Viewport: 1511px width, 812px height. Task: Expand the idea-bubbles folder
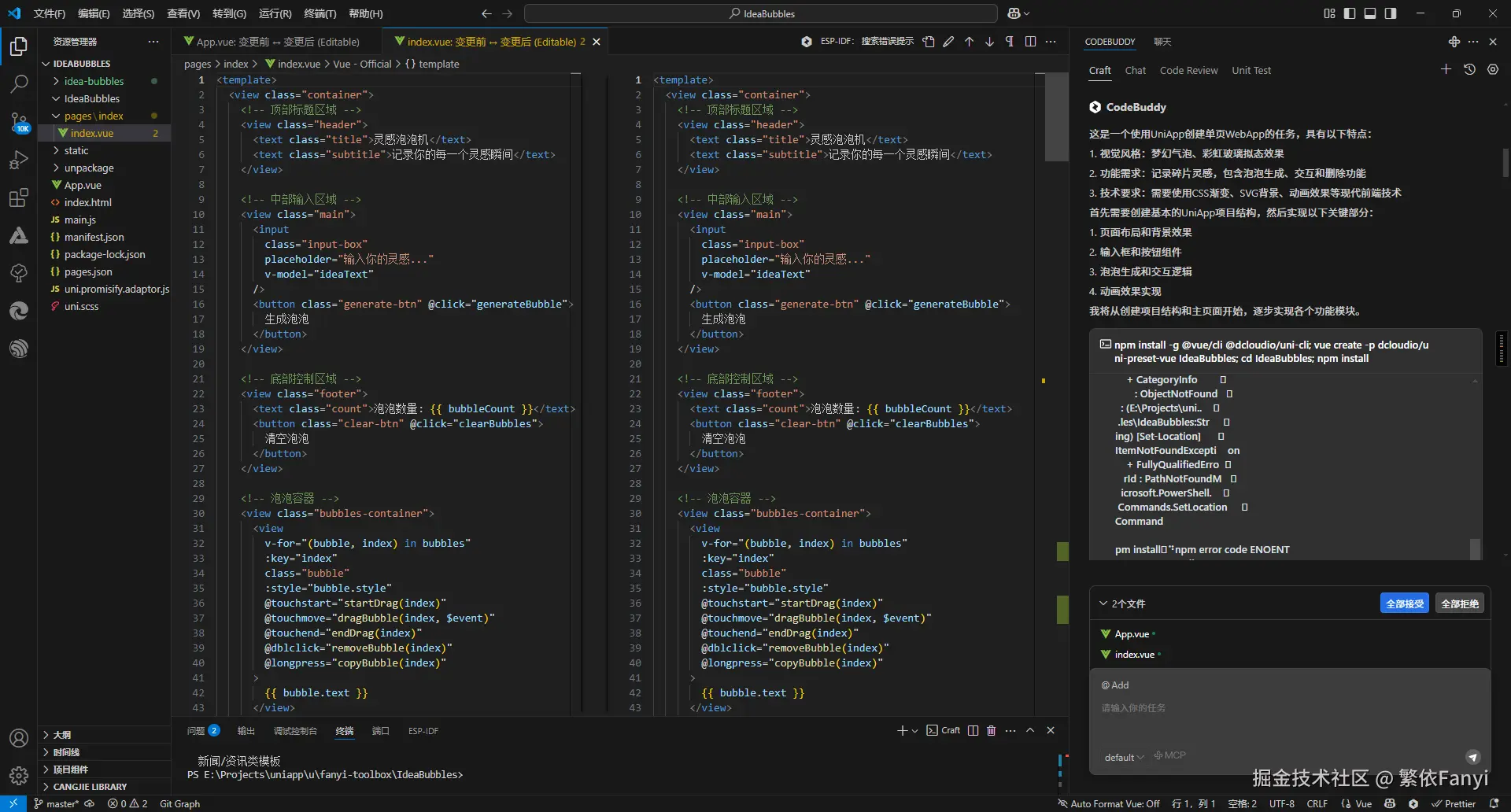94,81
